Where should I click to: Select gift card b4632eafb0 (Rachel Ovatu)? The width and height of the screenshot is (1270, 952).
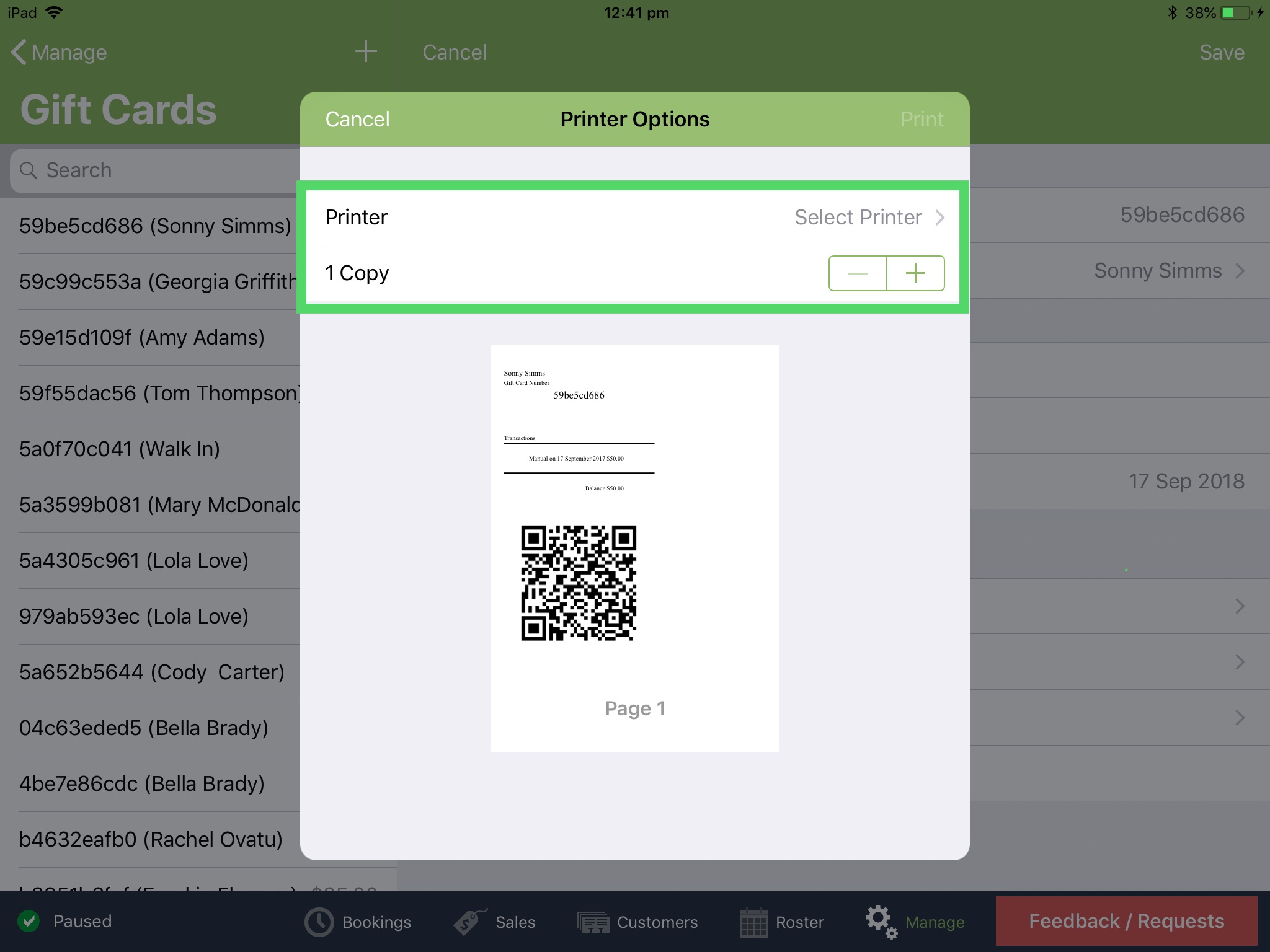[x=151, y=839]
